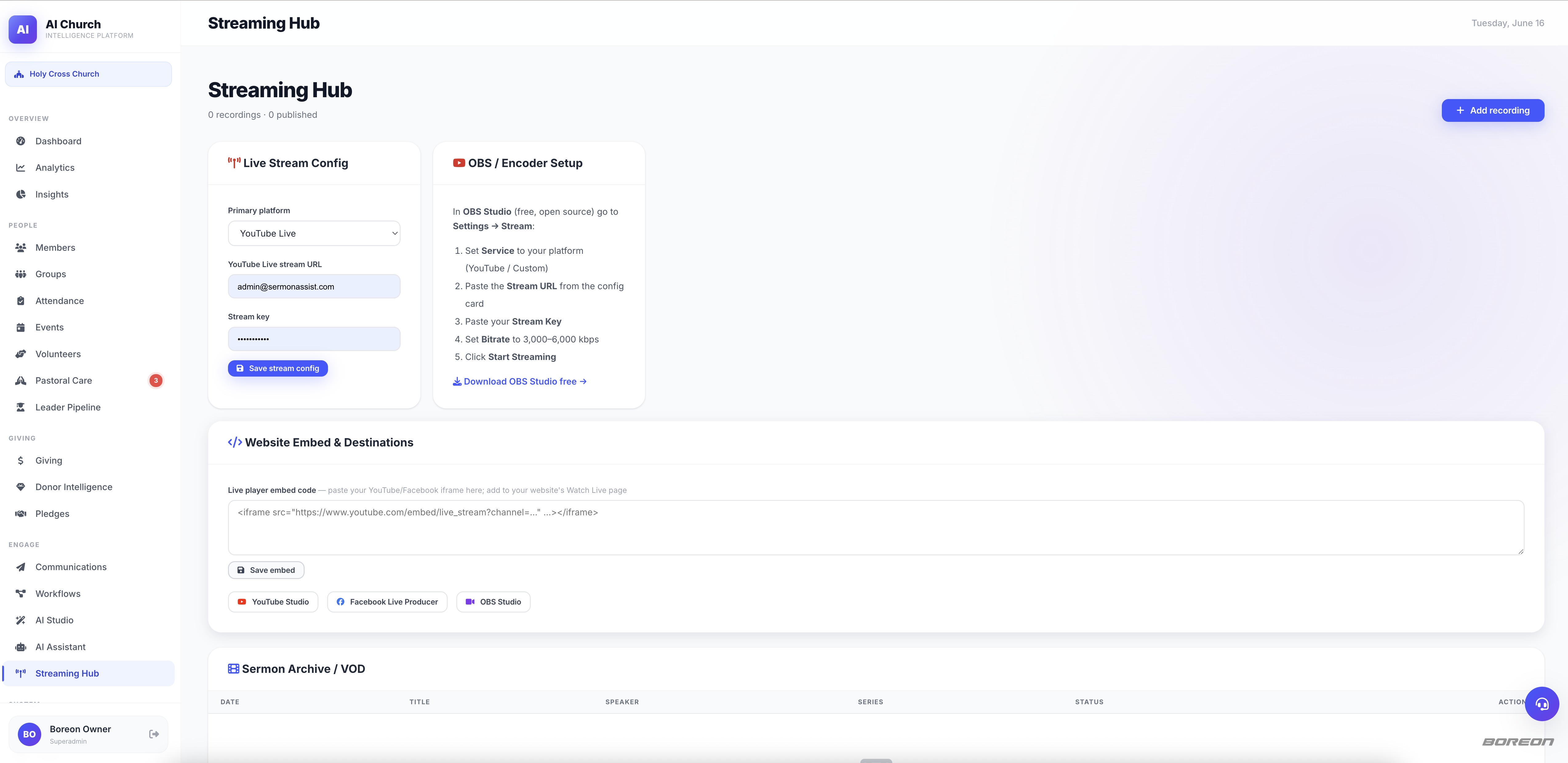Click the TITLE column header
The width and height of the screenshot is (1568, 763).
[x=419, y=702]
